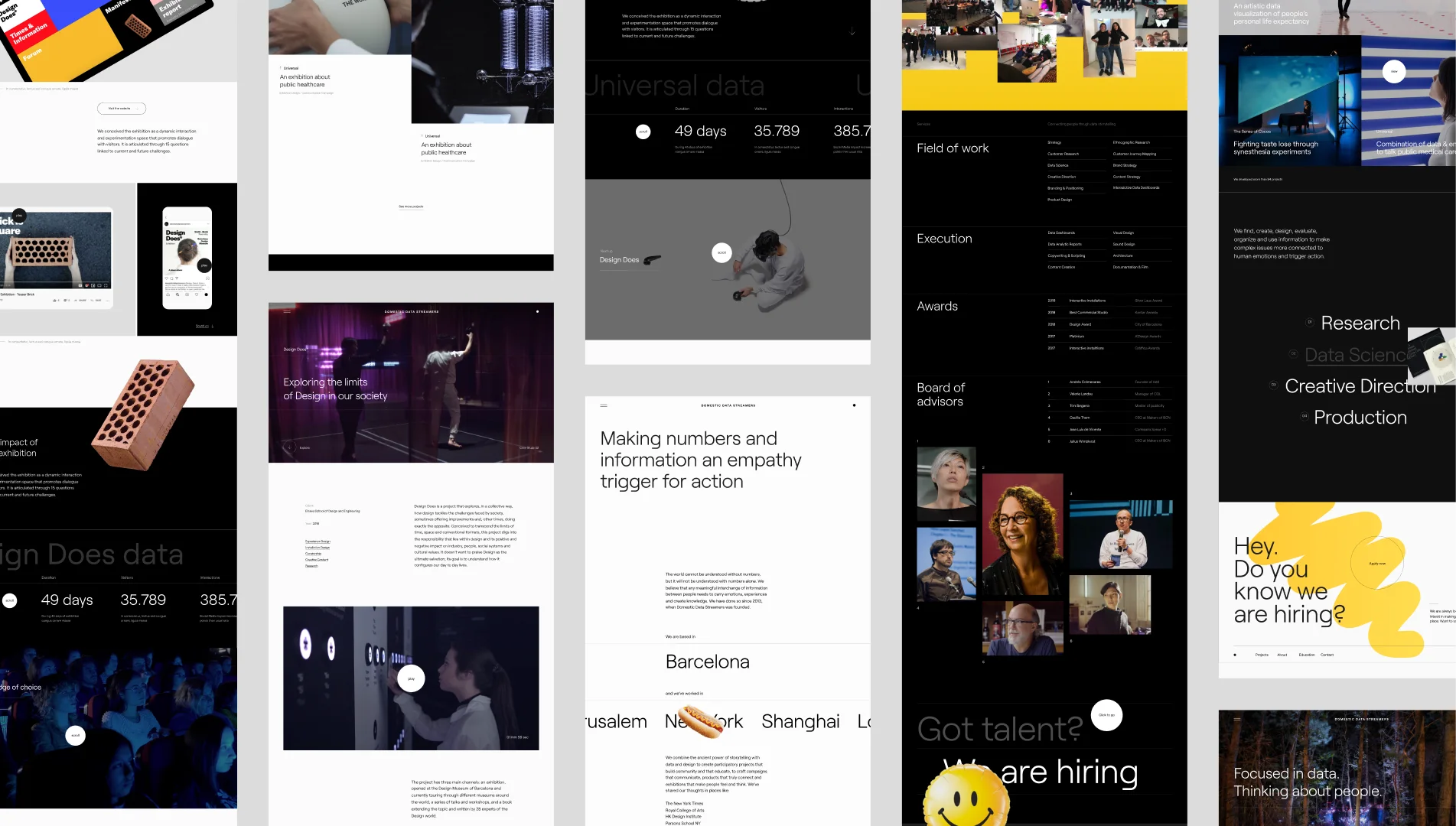This screenshot has height=826, width=1456.
Task: Click 'Best Commercial Studio' award row
Action: 1109,313
